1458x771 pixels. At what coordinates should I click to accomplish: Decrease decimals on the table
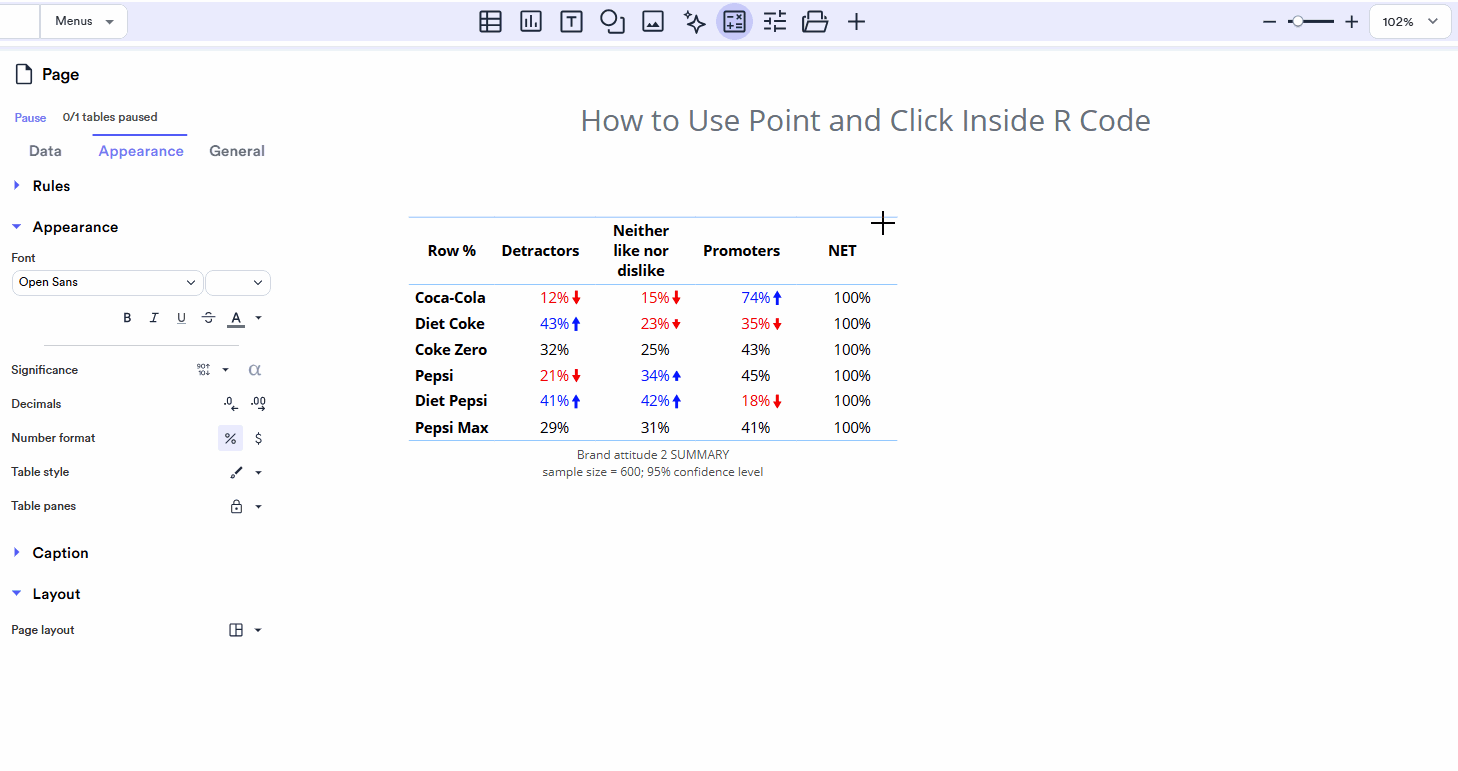pos(231,404)
